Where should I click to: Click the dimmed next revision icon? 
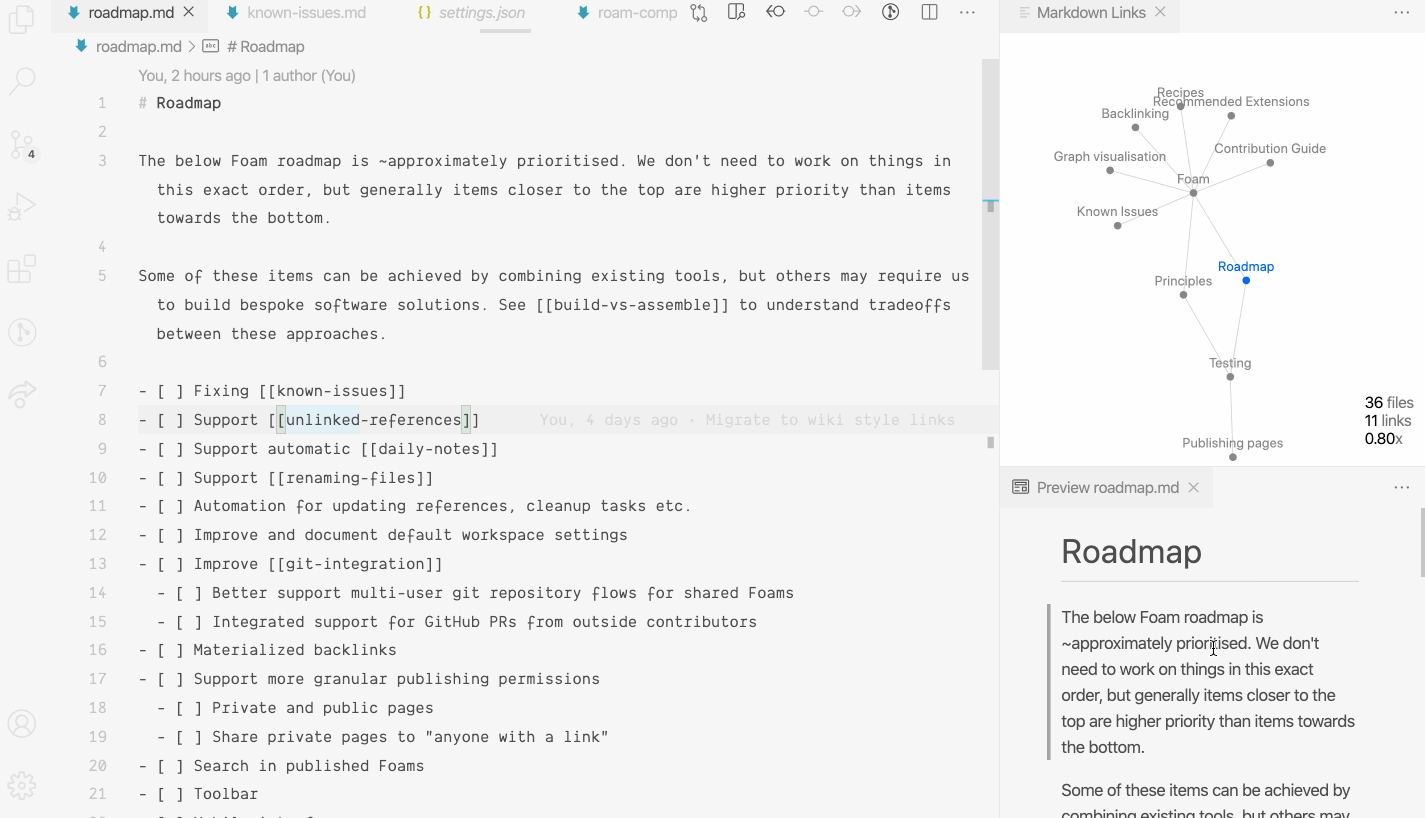(851, 13)
